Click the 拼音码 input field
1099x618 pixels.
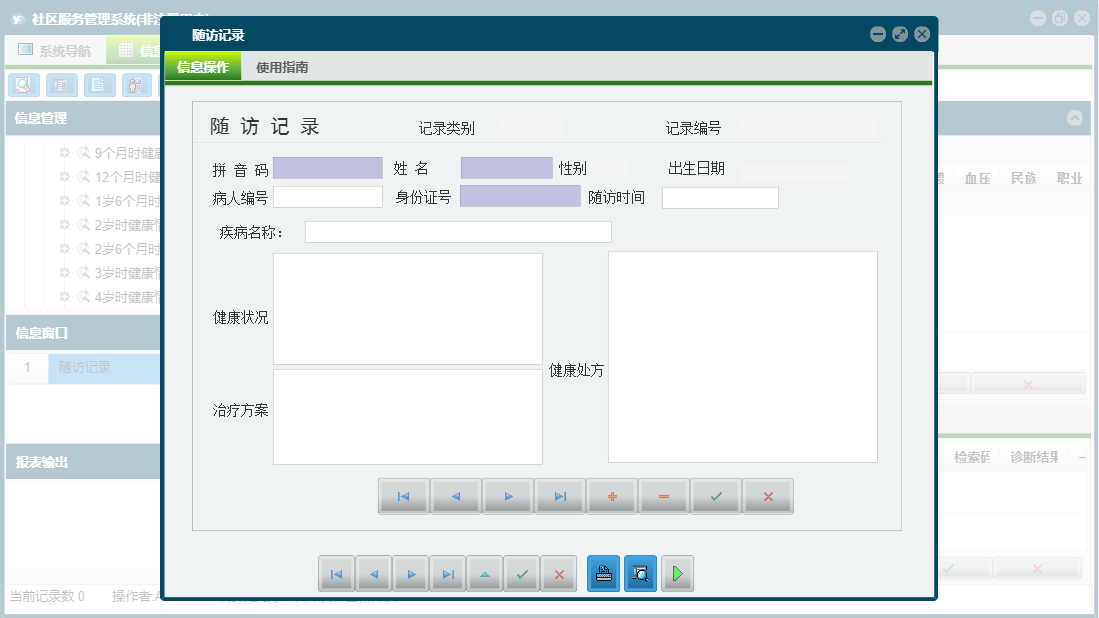tap(327, 168)
